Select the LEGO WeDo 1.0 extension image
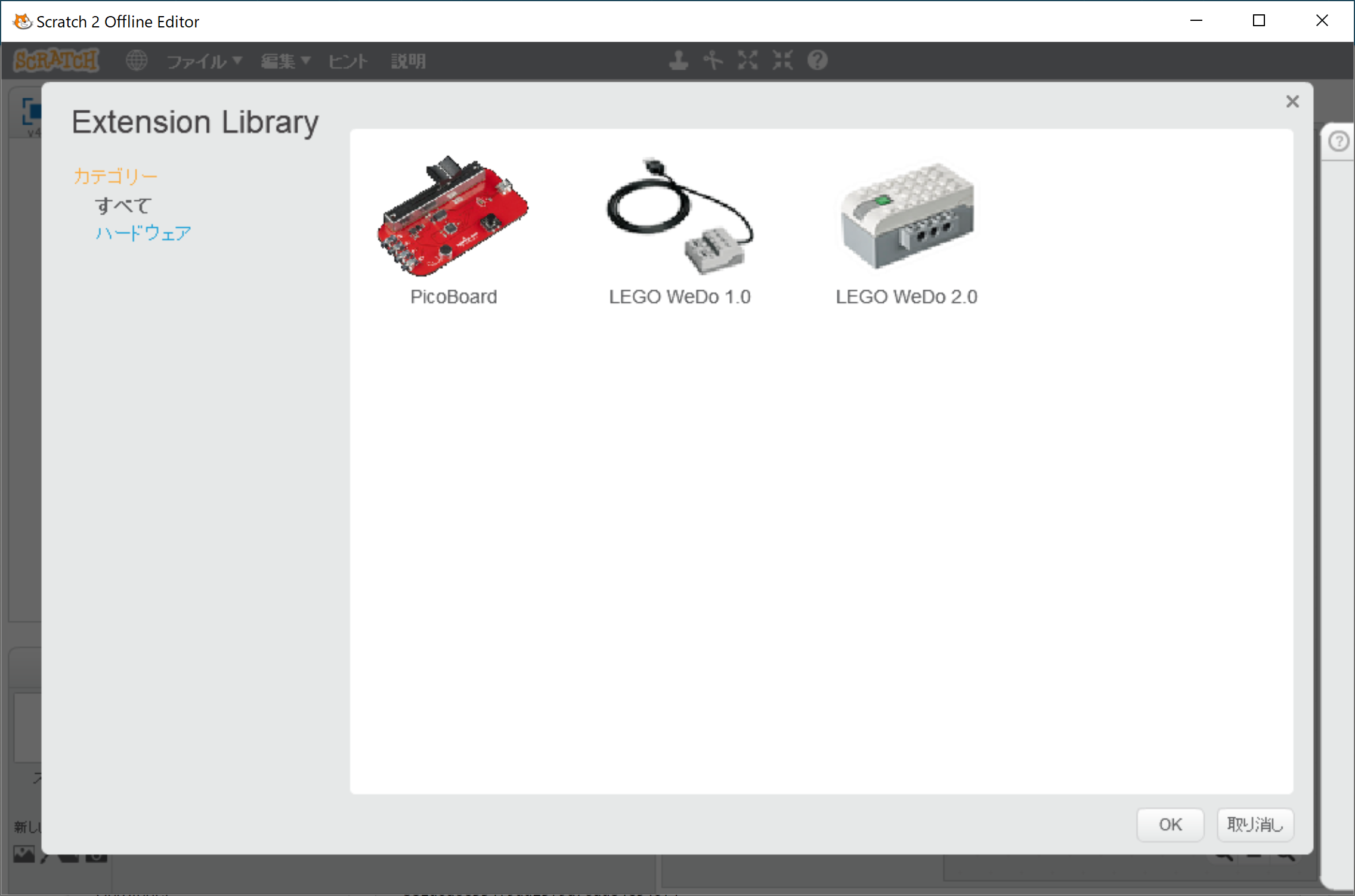This screenshot has height=896, width=1355. point(680,216)
